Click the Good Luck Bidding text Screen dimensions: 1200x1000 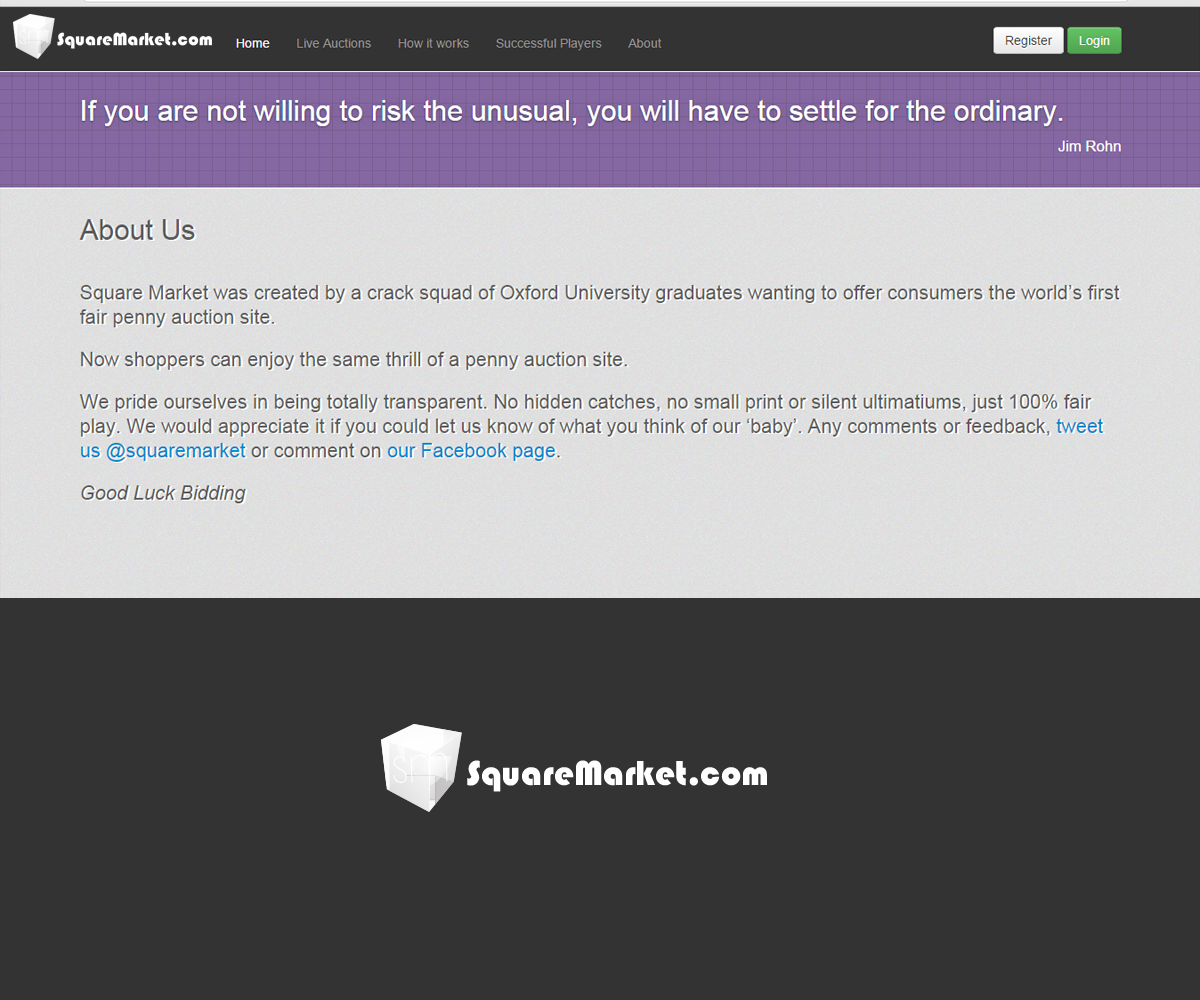click(163, 493)
